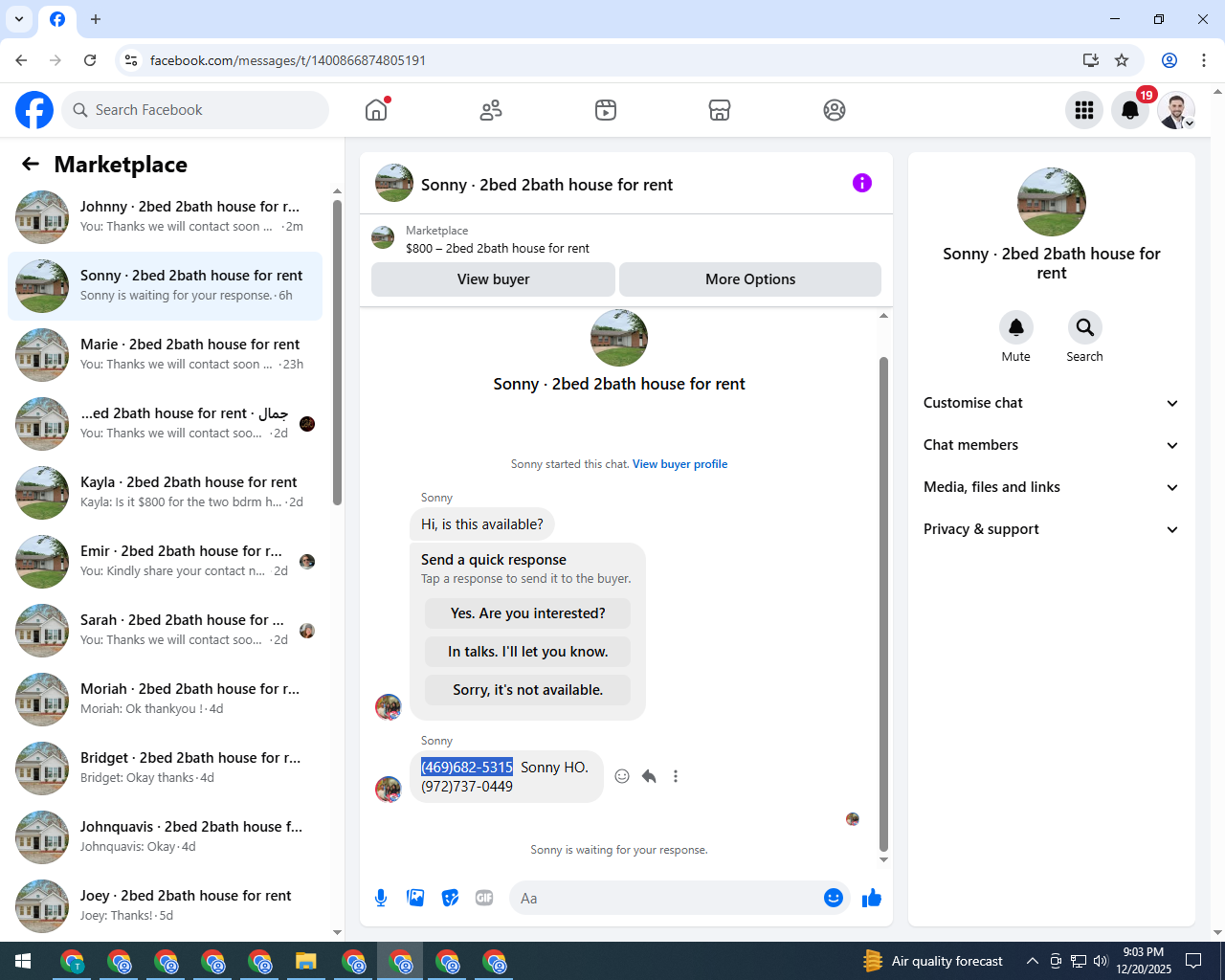Image resolution: width=1225 pixels, height=980 pixels.
Task: Click View buyer button
Action: pos(493,279)
